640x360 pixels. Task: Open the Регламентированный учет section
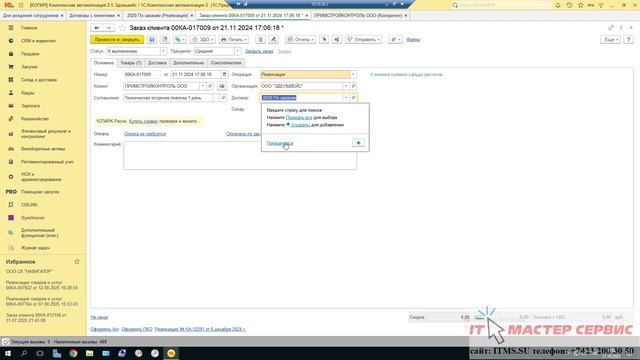point(47,162)
